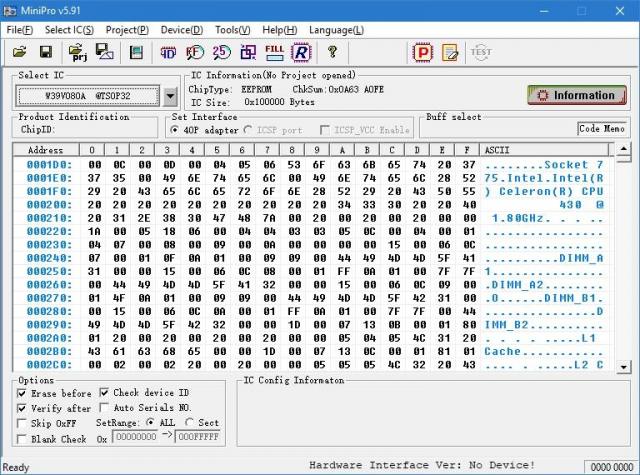
Task: Expand the Select IC dropdown arrow
Action: click(170, 96)
